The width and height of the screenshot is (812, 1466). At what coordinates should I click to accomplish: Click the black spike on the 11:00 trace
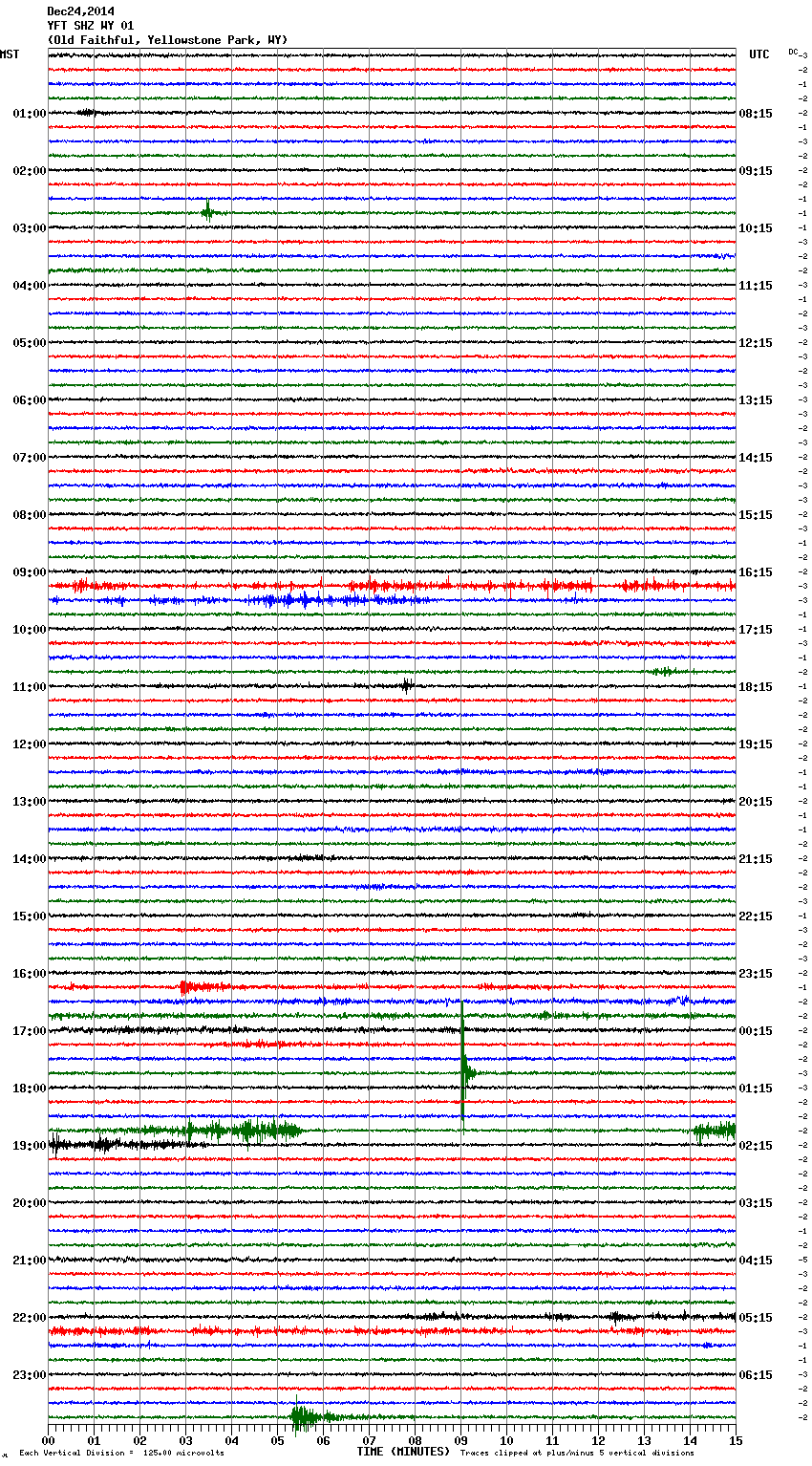point(407,685)
